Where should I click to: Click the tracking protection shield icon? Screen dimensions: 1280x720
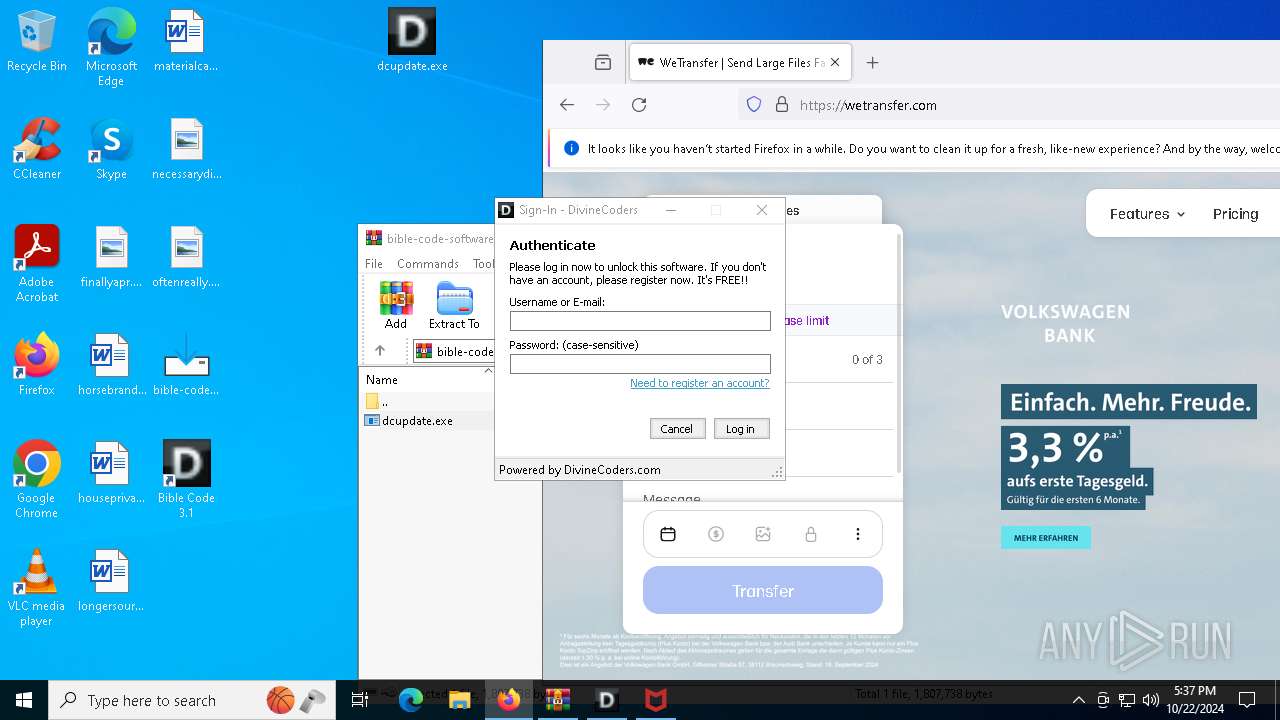754,105
